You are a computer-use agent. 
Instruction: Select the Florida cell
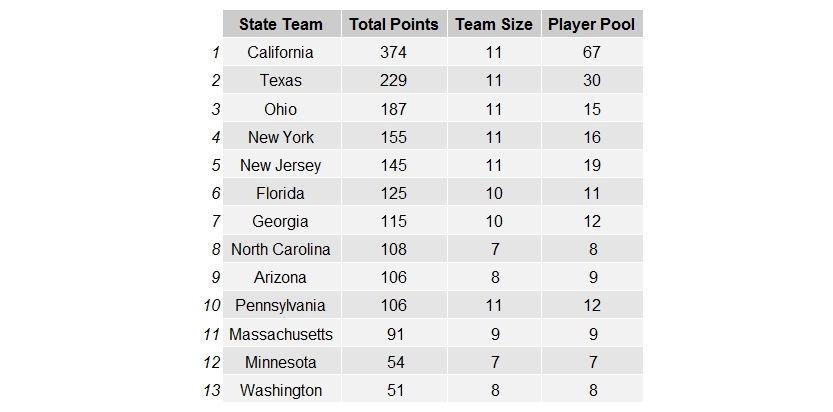(x=281, y=193)
